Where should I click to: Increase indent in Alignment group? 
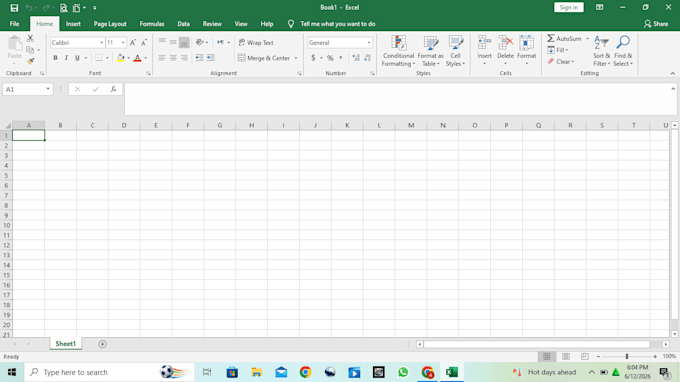pyautogui.click(x=211, y=58)
